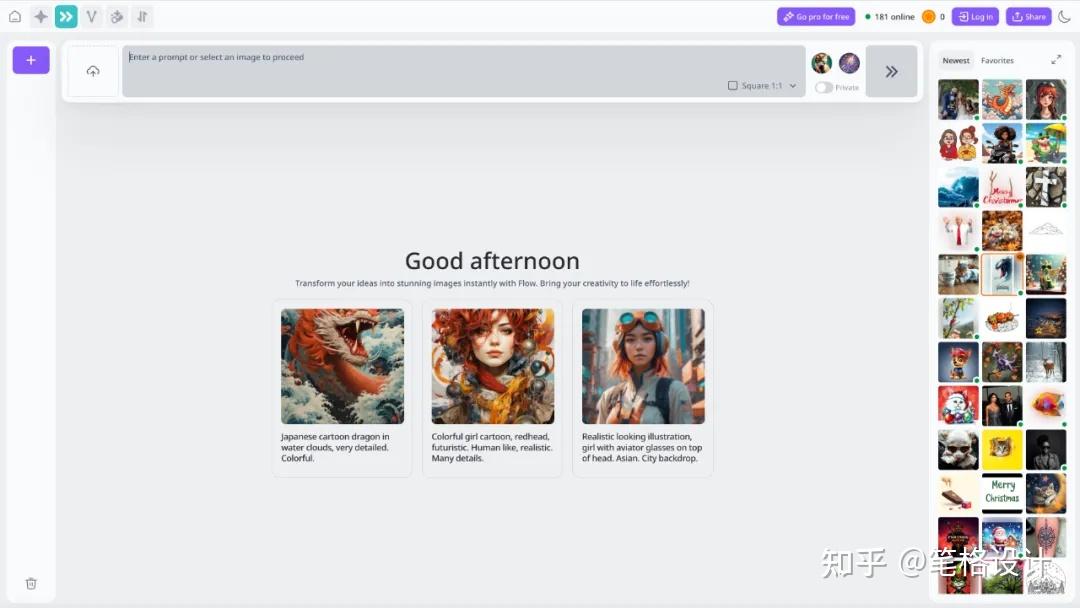
Task: Switch to the Newest tab
Action: tap(956, 61)
